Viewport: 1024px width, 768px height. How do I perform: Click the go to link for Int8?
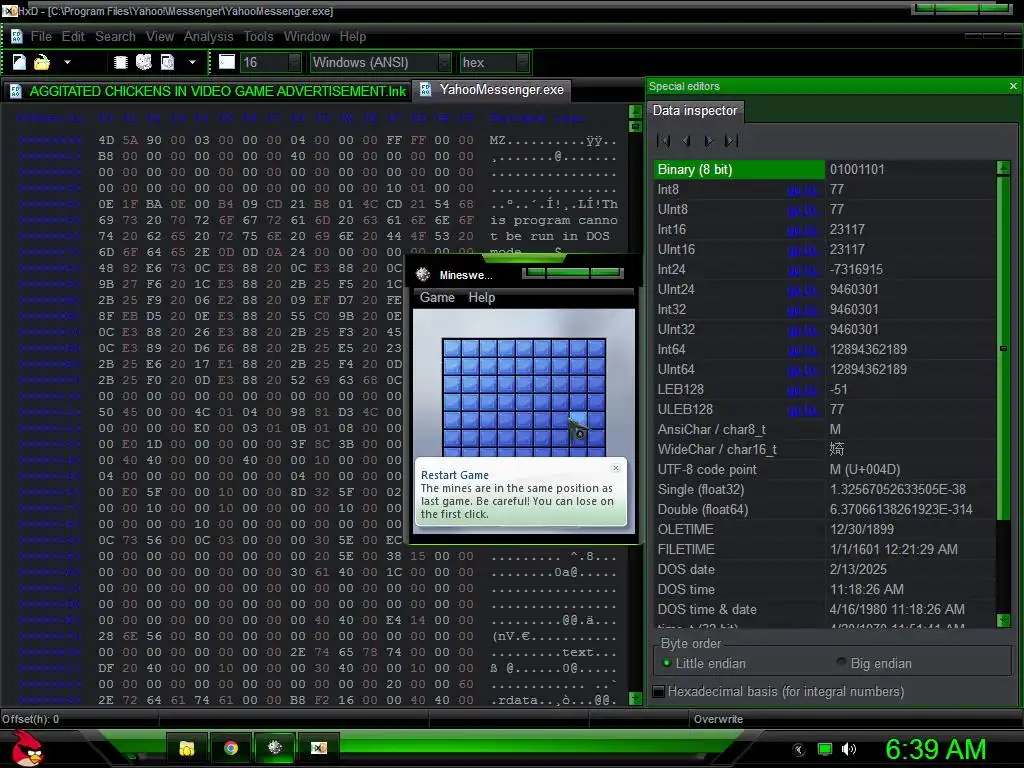(803, 190)
